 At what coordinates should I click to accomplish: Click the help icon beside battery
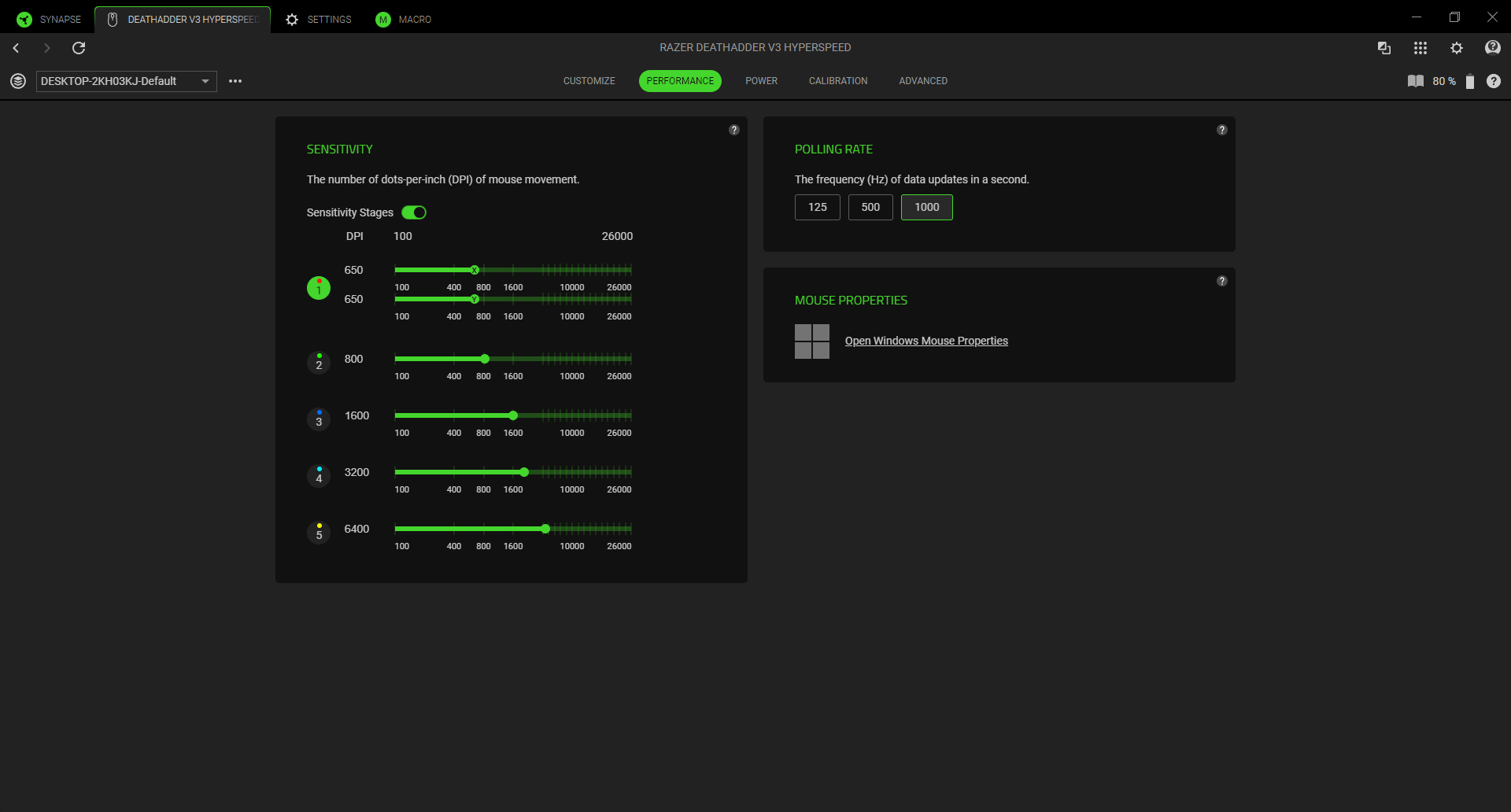tap(1494, 81)
